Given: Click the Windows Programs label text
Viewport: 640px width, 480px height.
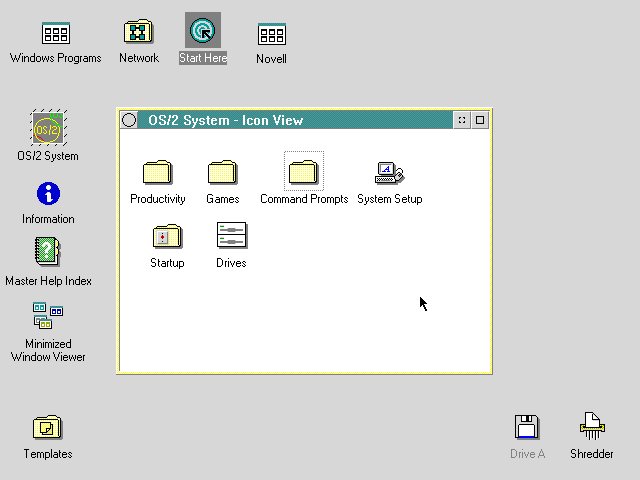Looking at the screenshot, I should [56, 58].
